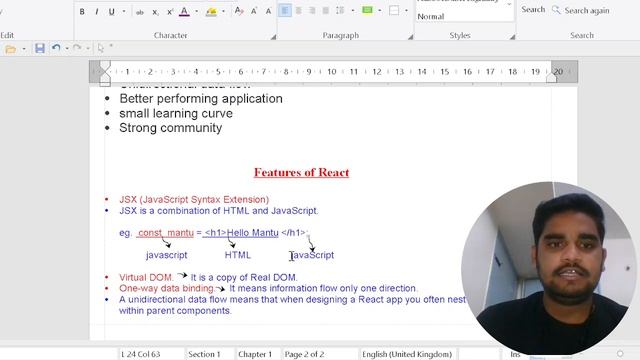Image resolution: width=640 pixels, height=360 pixels.
Task: Open the highlight color dropdown arrow
Action: 223,11
